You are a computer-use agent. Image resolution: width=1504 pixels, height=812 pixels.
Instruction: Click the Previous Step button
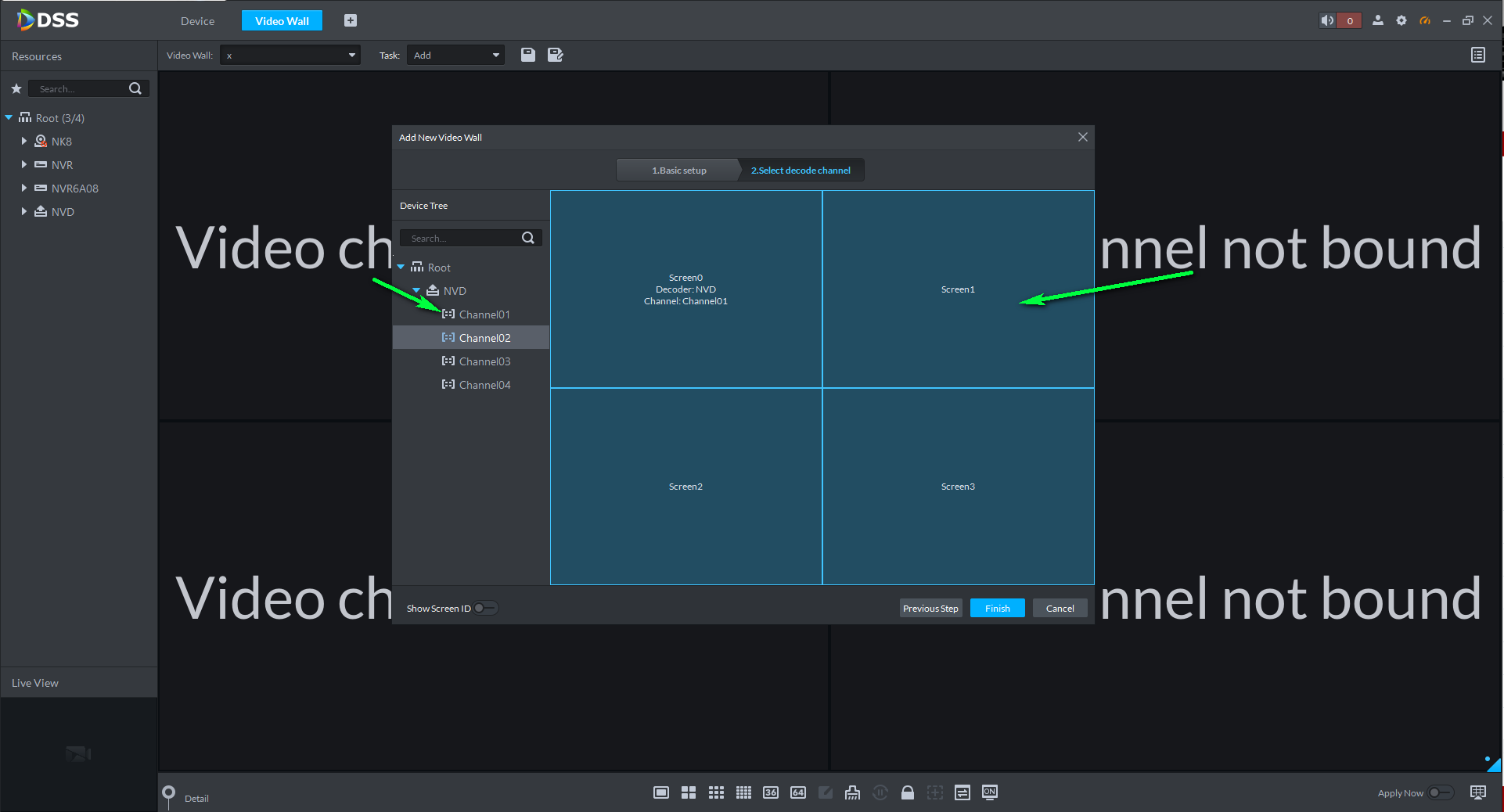click(930, 608)
